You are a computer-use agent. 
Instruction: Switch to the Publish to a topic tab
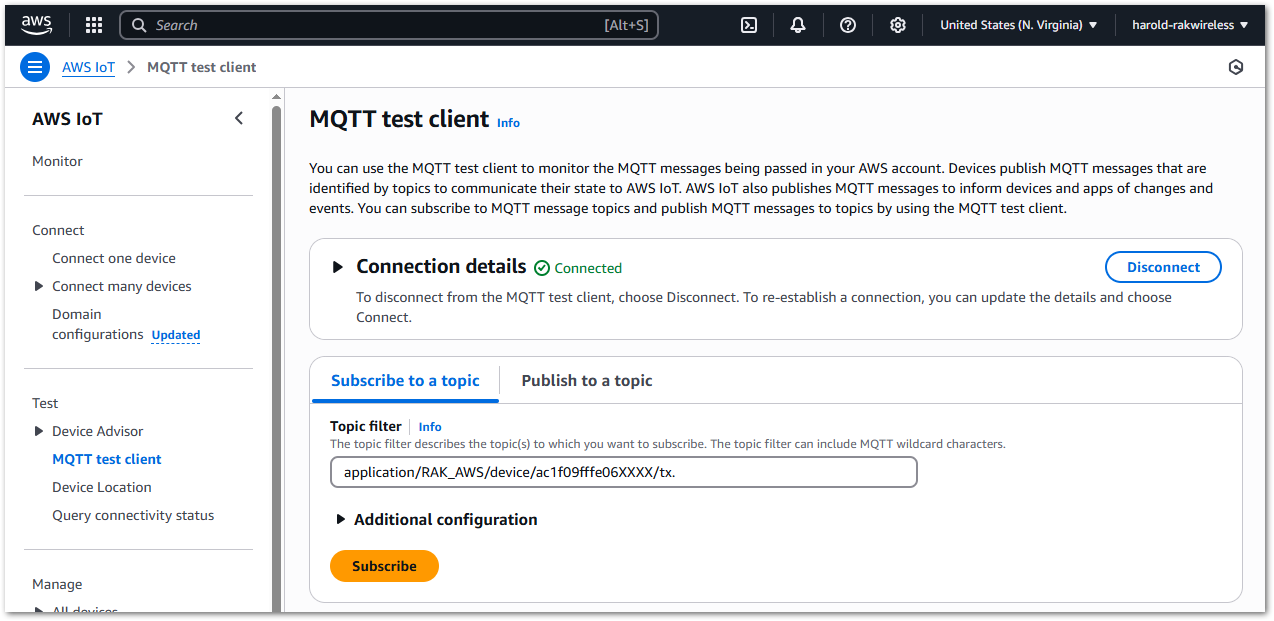(x=586, y=380)
